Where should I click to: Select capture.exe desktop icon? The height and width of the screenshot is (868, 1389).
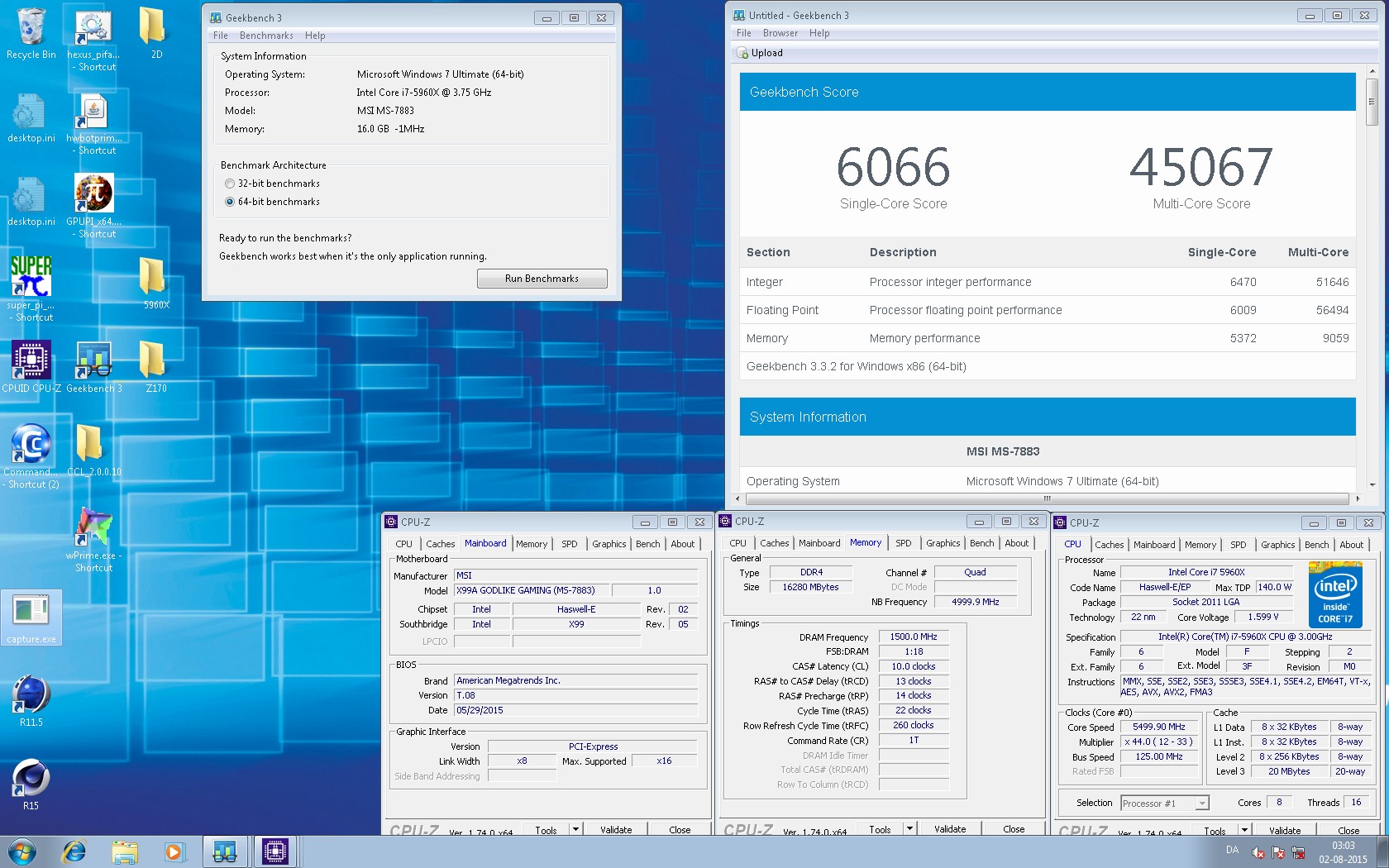click(x=31, y=618)
